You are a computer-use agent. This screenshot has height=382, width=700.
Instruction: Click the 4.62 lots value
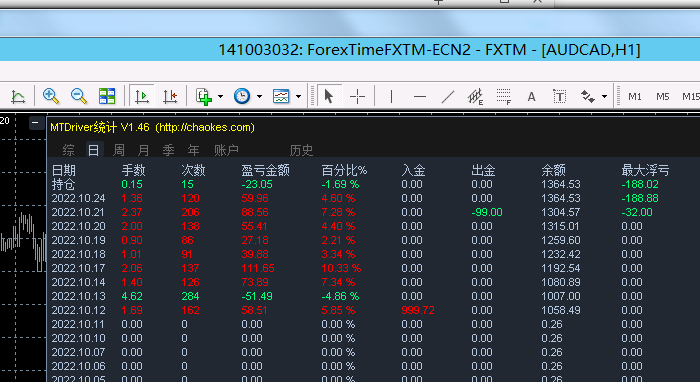pyautogui.click(x=132, y=296)
